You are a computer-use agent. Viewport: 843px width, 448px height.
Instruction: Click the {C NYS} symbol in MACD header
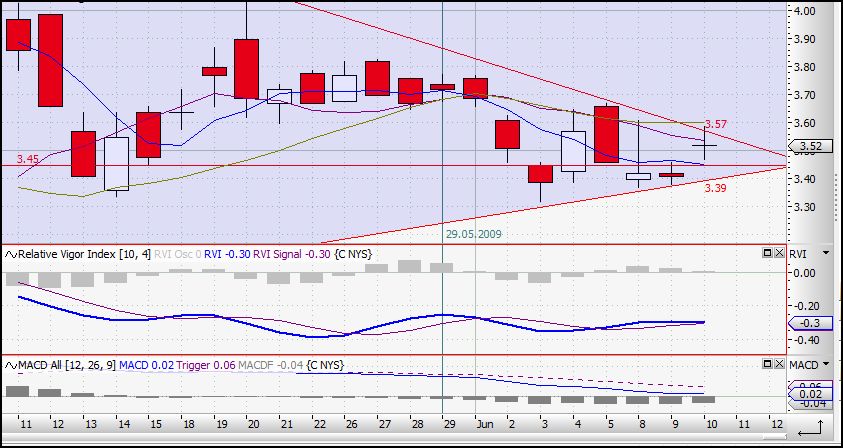[325, 365]
